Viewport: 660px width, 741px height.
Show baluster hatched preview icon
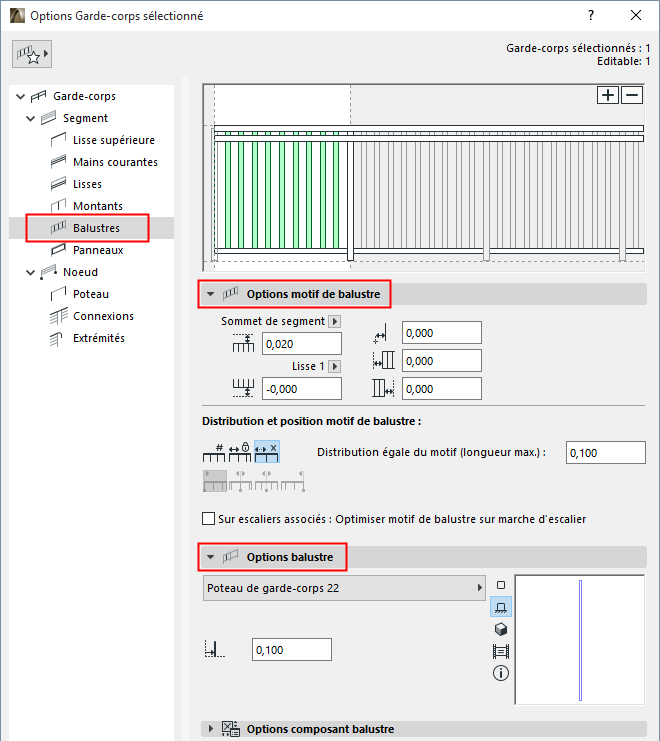tap(501, 651)
